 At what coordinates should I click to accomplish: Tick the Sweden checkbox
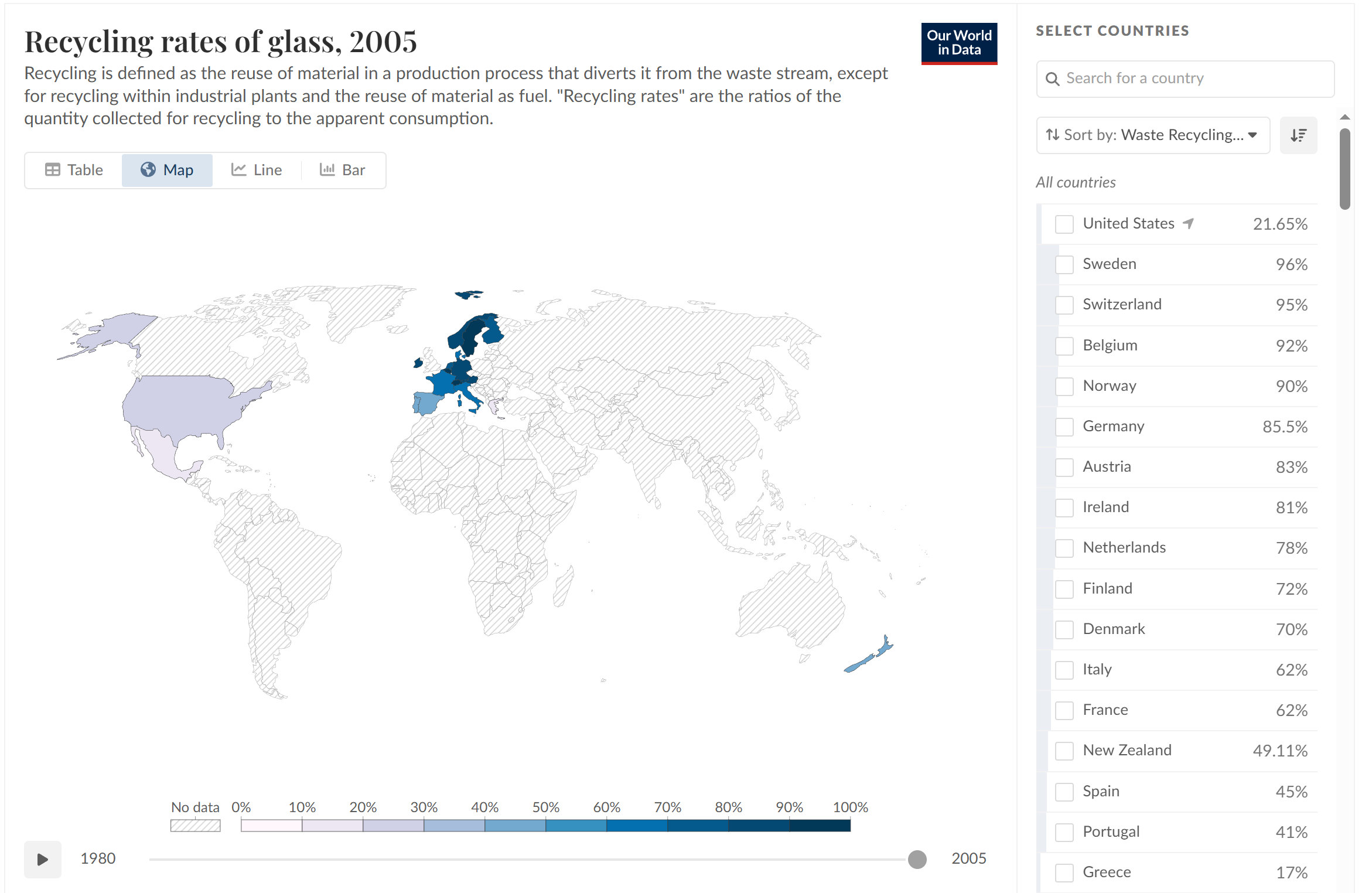(x=1064, y=265)
